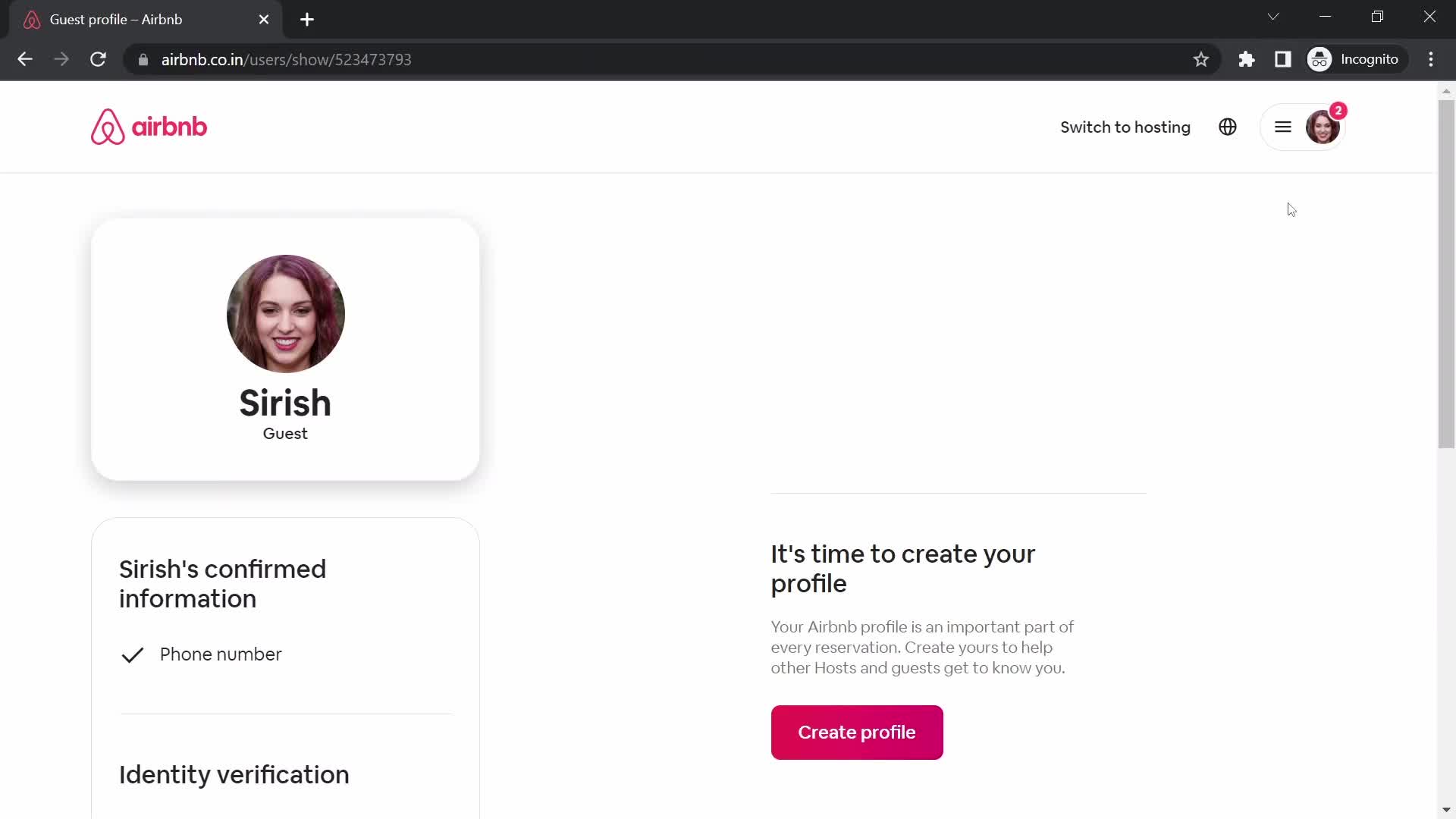Click the Create profile button

(x=857, y=732)
